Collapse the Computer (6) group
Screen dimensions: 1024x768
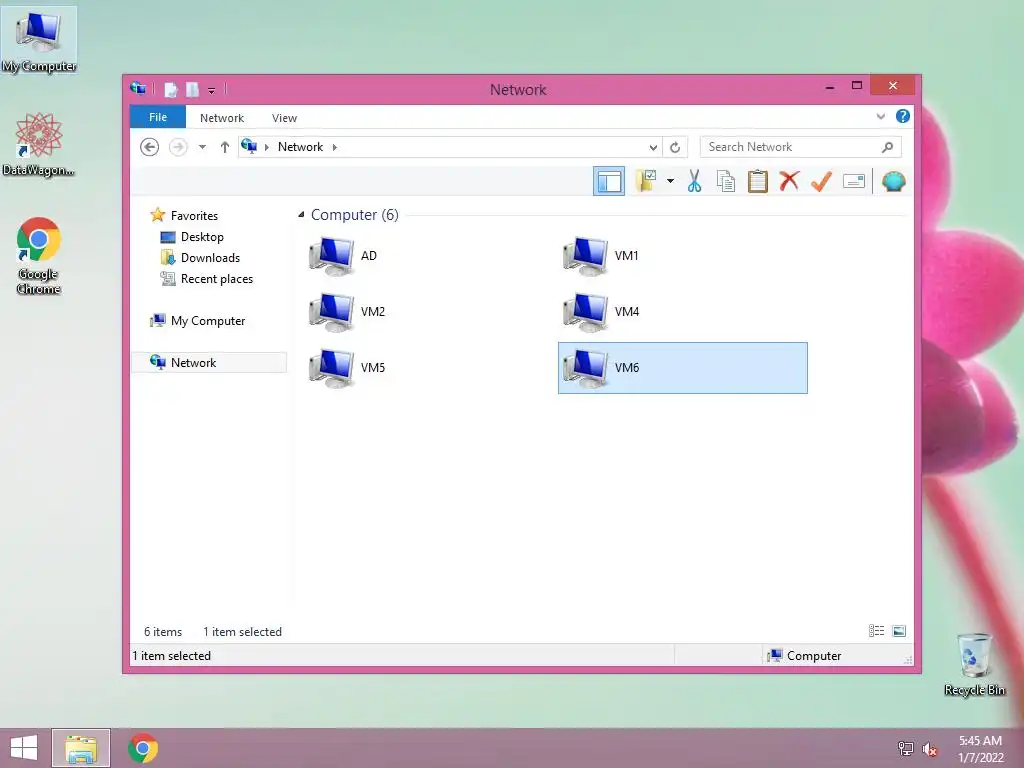(301, 215)
